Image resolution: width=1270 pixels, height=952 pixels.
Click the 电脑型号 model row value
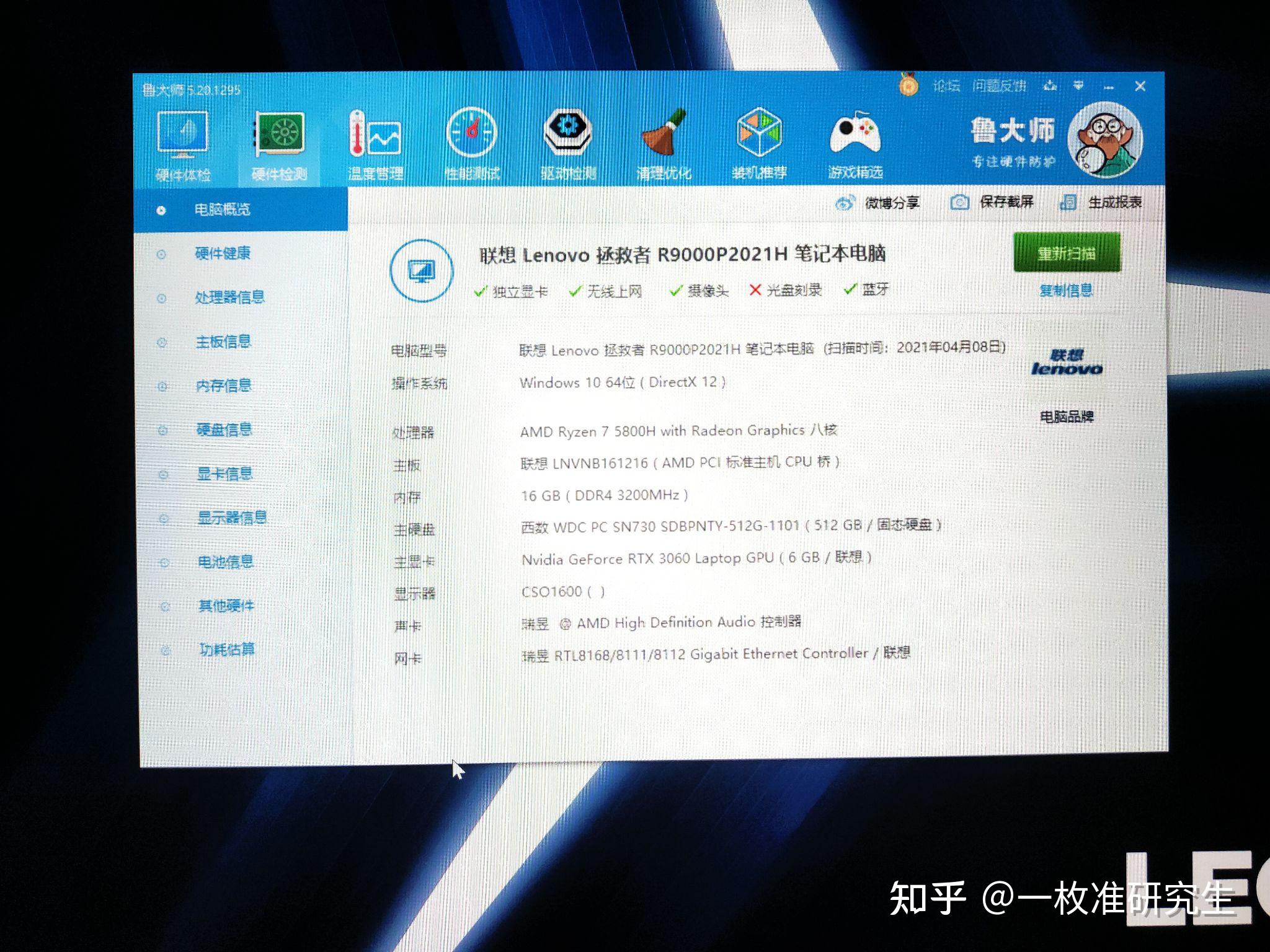[763, 348]
